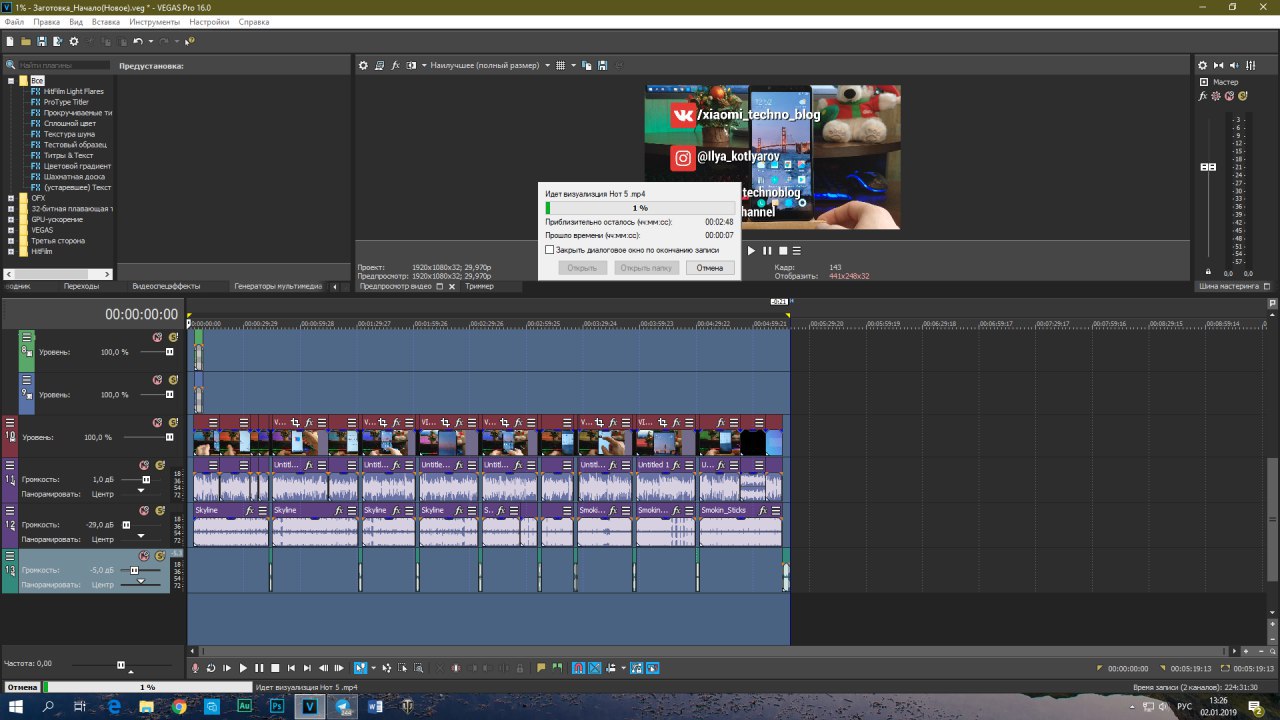Switch to Генераторы мультимедиа tab

click(x=278, y=286)
